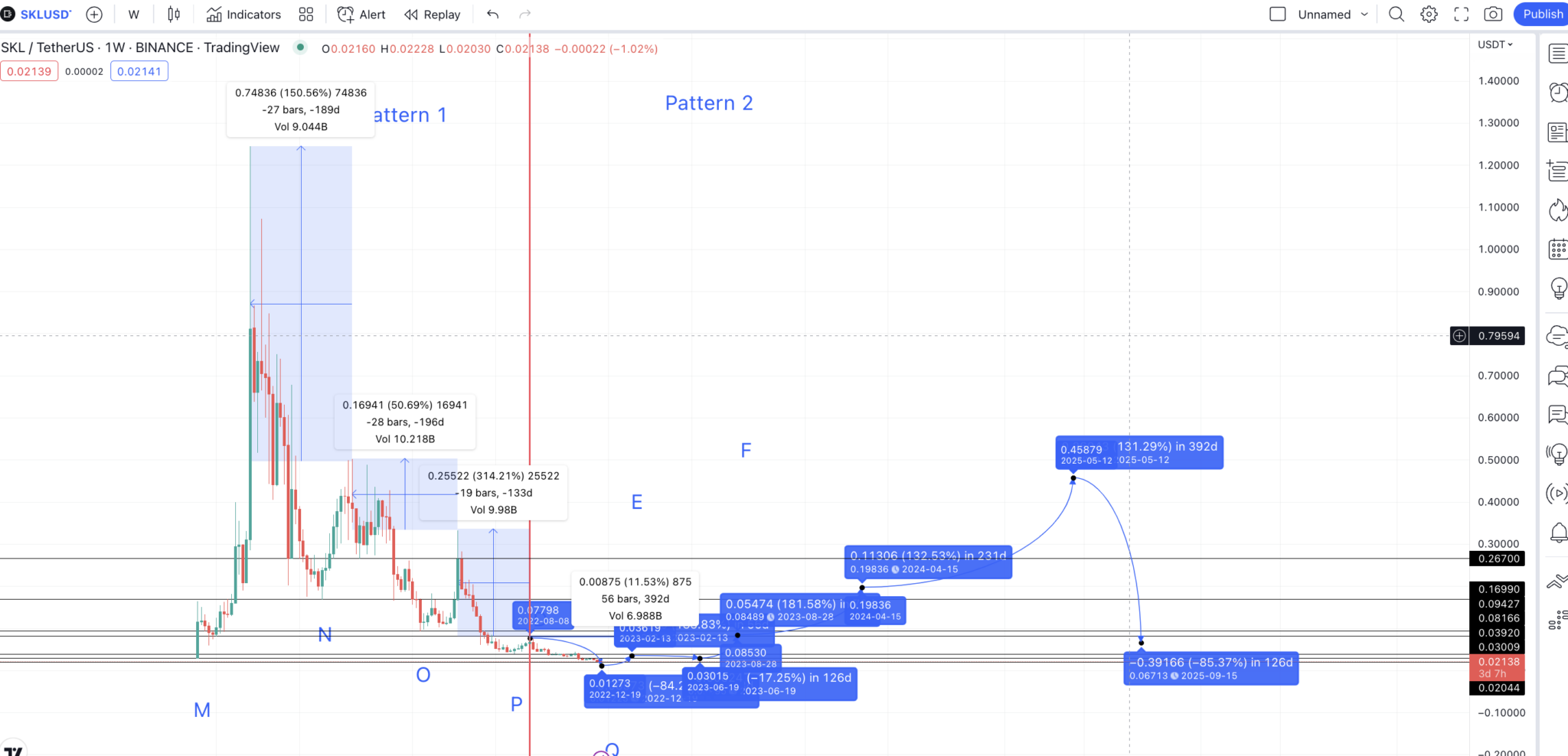Change the W weekly interval
This screenshot has height=756, width=1568.
click(134, 14)
